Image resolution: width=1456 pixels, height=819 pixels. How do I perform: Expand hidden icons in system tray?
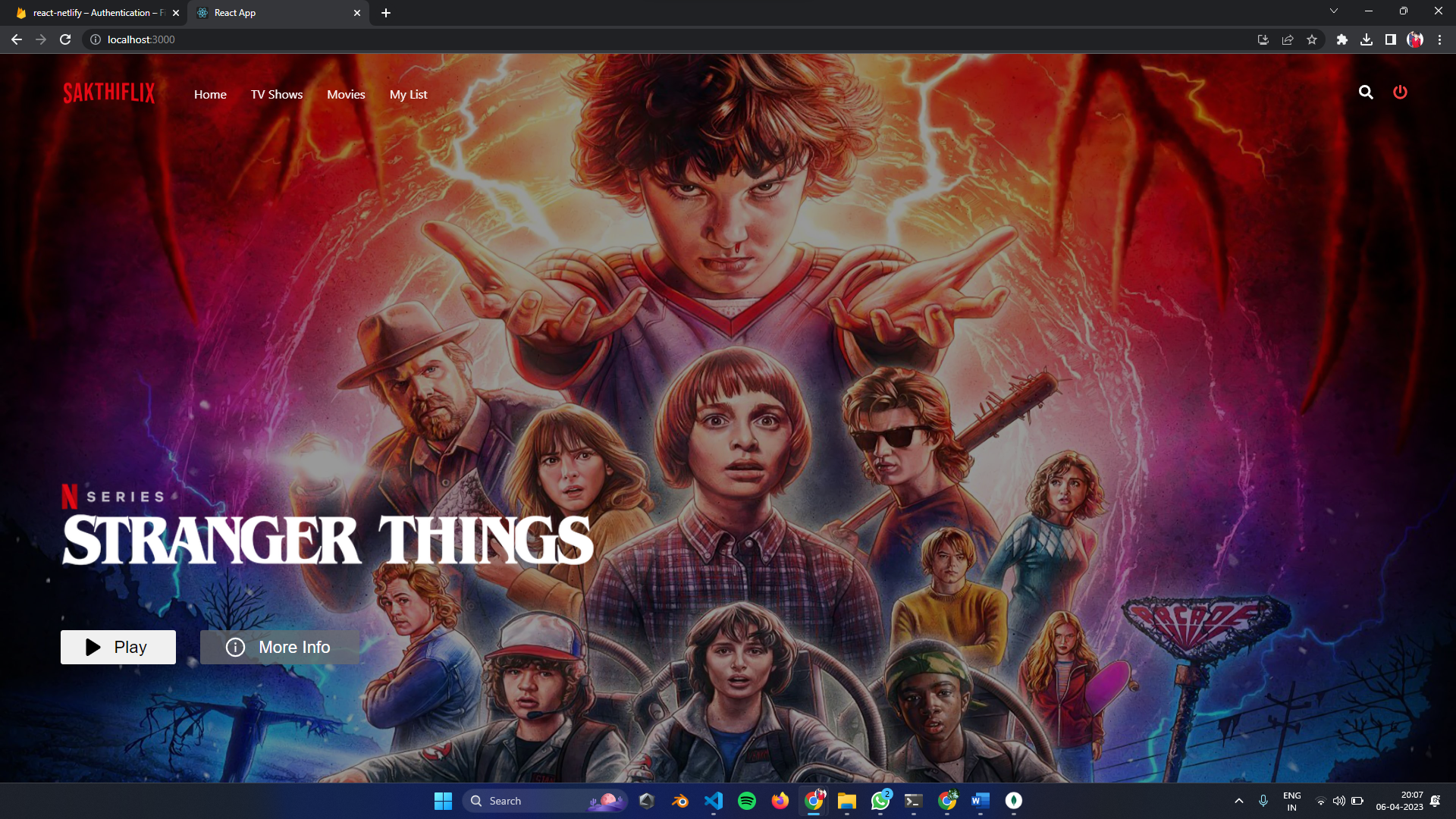point(1239,800)
